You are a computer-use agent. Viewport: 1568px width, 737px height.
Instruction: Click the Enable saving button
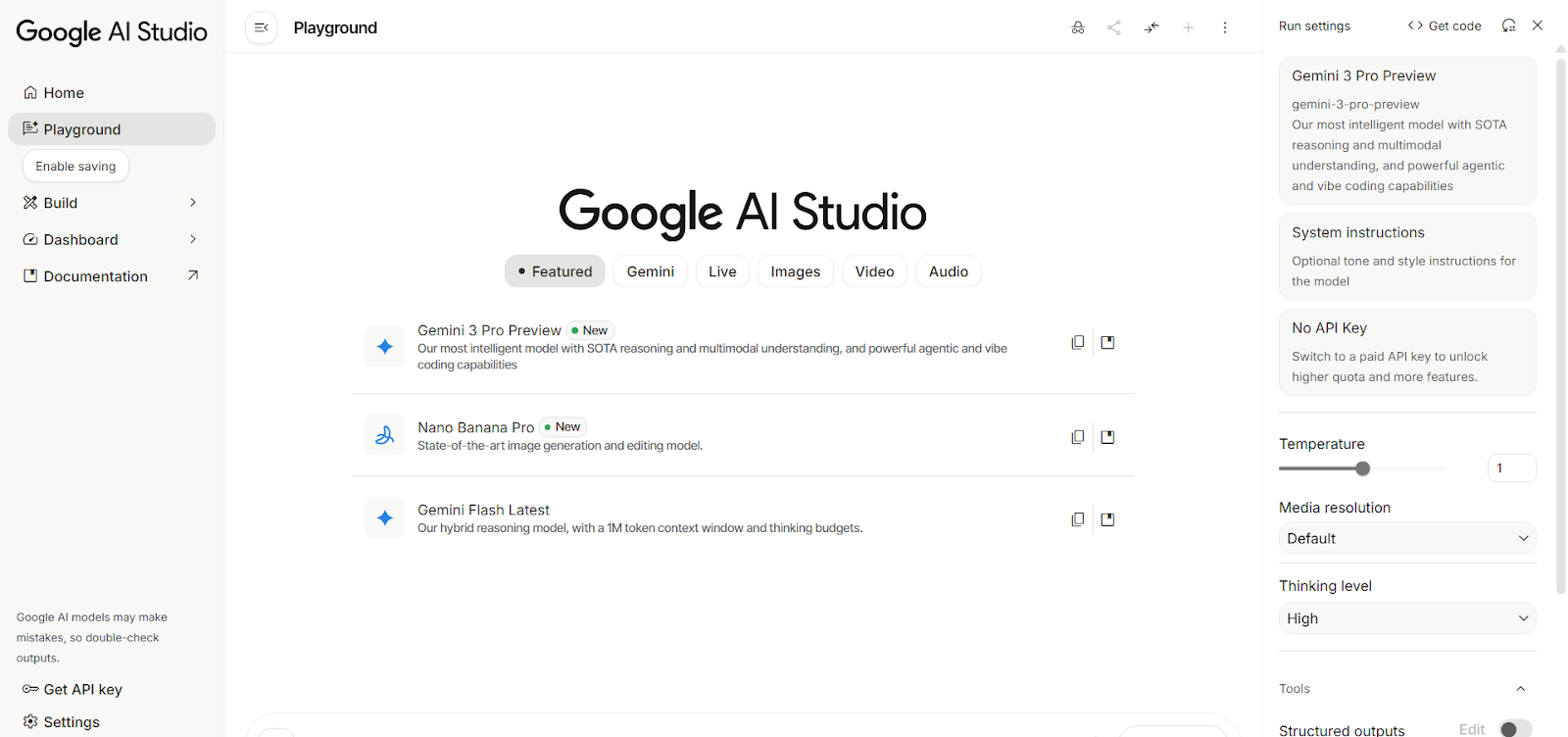pyautogui.click(x=75, y=167)
